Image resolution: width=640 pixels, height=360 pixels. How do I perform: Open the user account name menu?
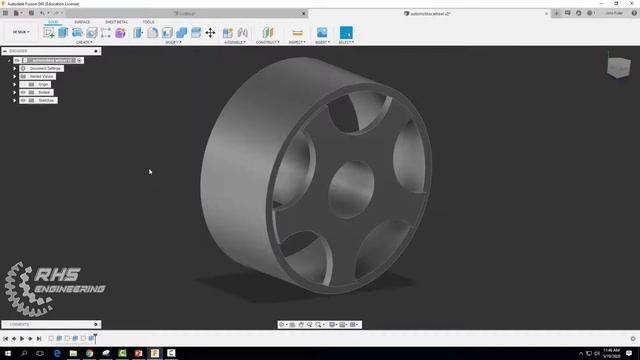pyautogui.click(x=614, y=13)
